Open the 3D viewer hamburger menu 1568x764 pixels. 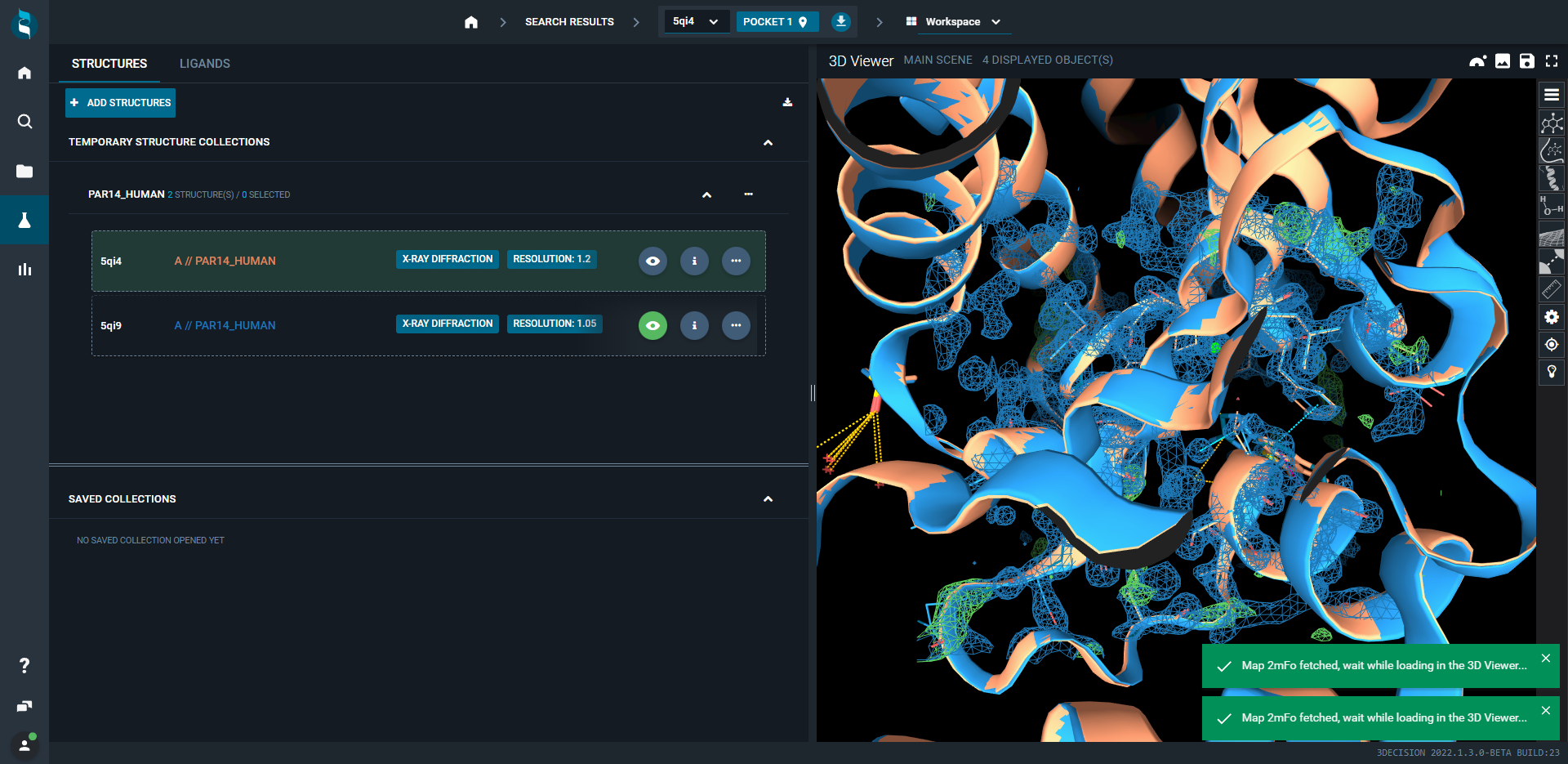(x=1552, y=95)
